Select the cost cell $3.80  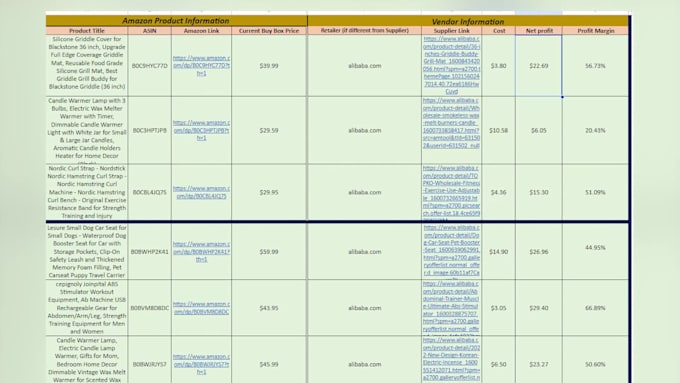tap(499, 65)
